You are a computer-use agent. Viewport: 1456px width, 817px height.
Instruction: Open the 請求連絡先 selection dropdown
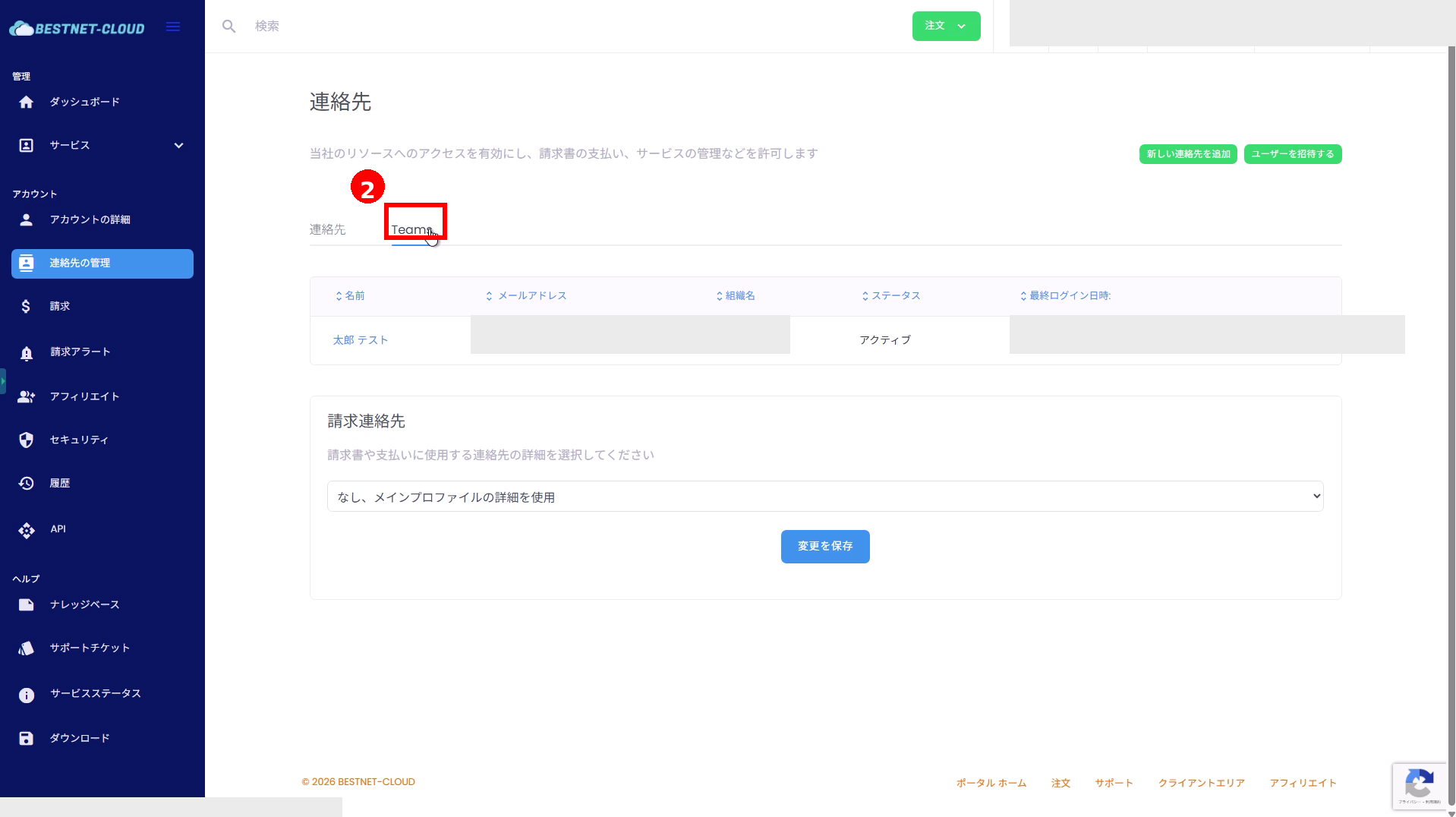[824, 497]
